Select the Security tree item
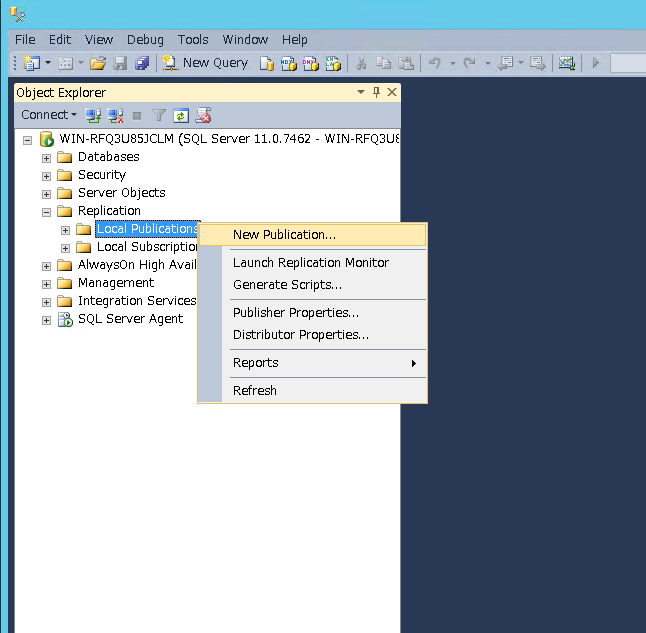Image resolution: width=646 pixels, height=633 pixels. (102, 175)
